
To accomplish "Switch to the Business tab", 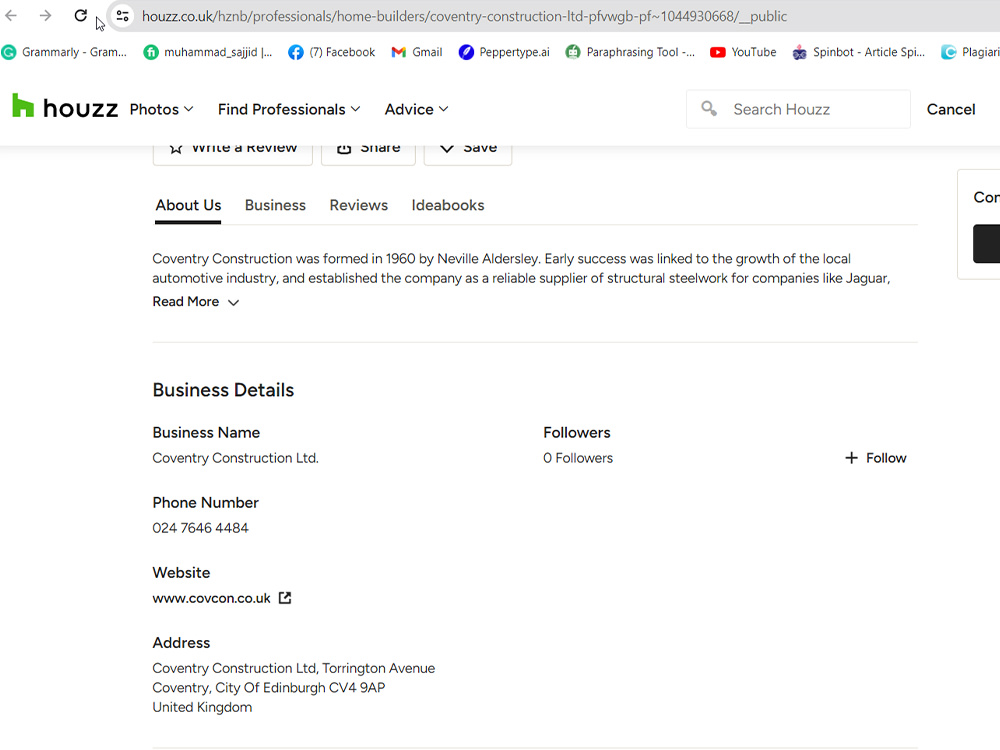I will click(x=276, y=205).
